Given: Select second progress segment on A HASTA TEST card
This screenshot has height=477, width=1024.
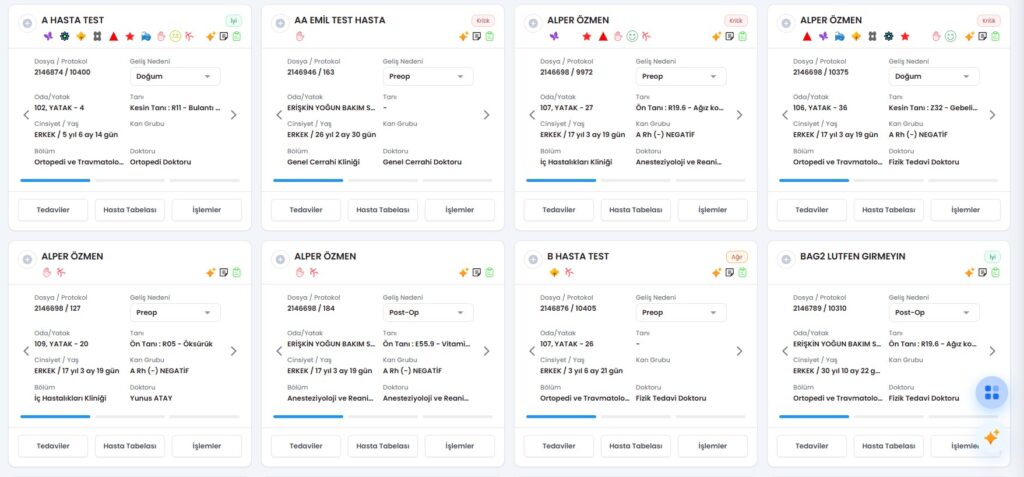Looking at the screenshot, I should click(130, 181).
